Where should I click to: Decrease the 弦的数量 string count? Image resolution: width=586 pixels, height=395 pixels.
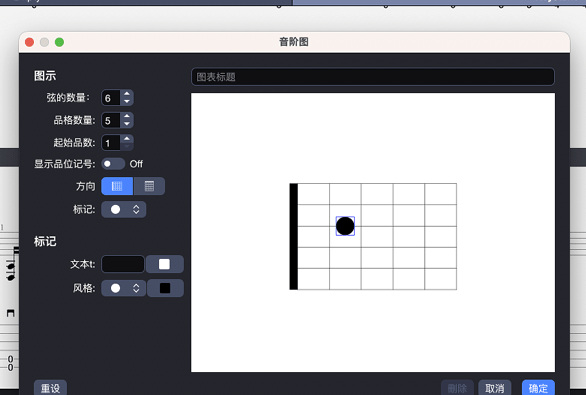pyautogui.click(x=127, y=102)
